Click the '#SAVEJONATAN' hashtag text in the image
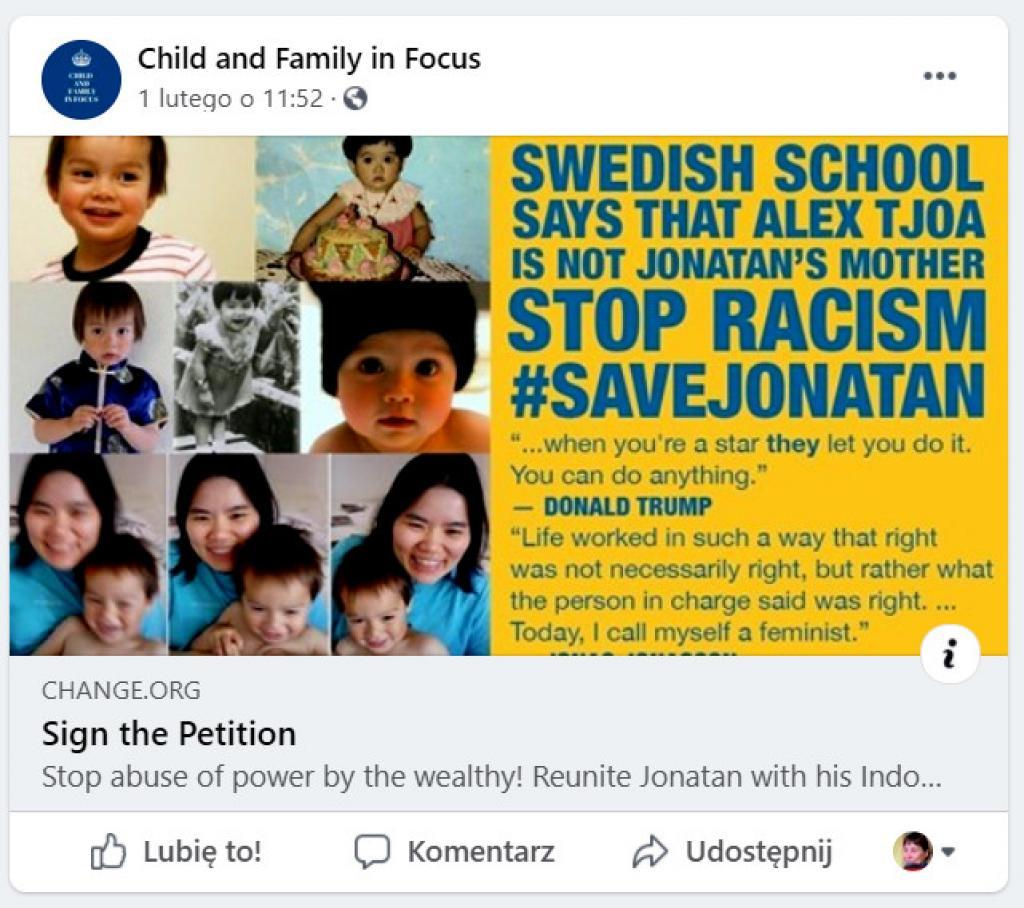The height and width of the screenshot is (908, 1024). point(747,389)
